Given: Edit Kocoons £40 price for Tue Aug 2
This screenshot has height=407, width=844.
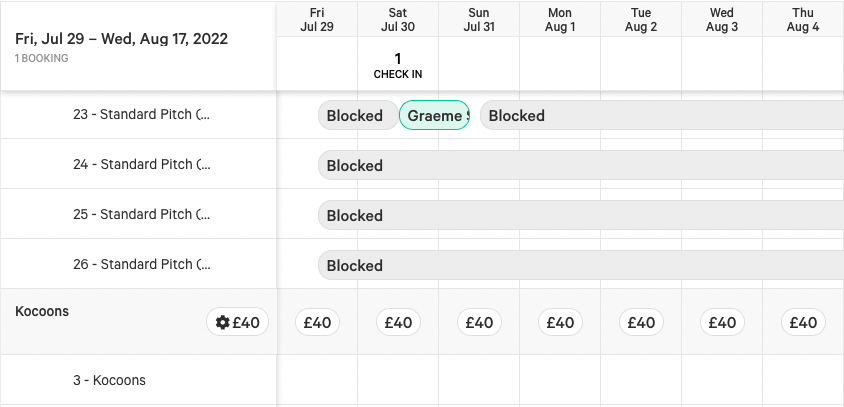Looking at the screenshot, I should tap(641, 322).
